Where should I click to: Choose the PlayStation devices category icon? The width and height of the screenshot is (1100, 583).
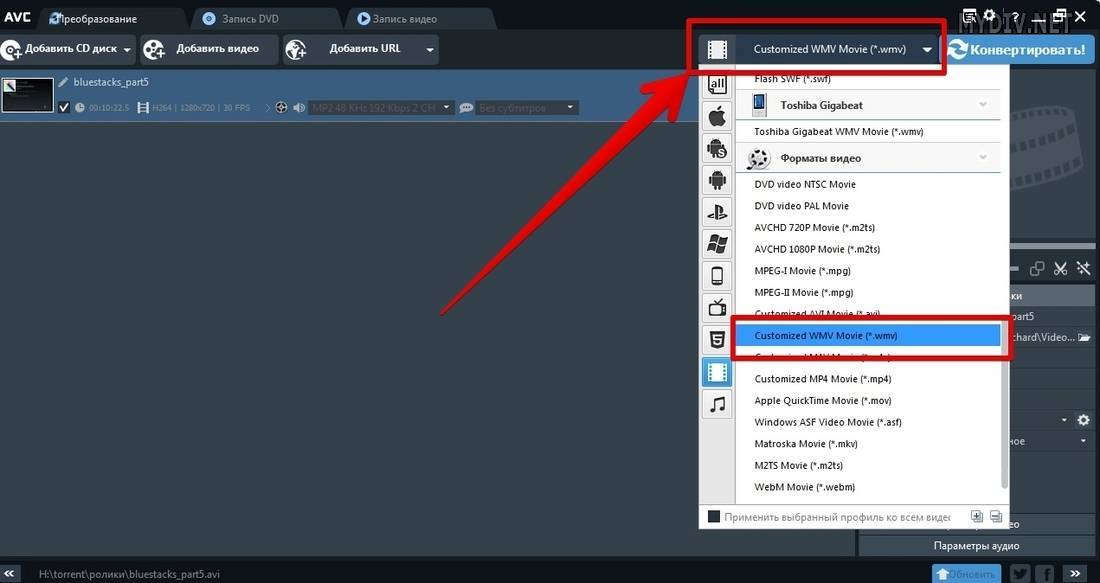pos(716,212)
